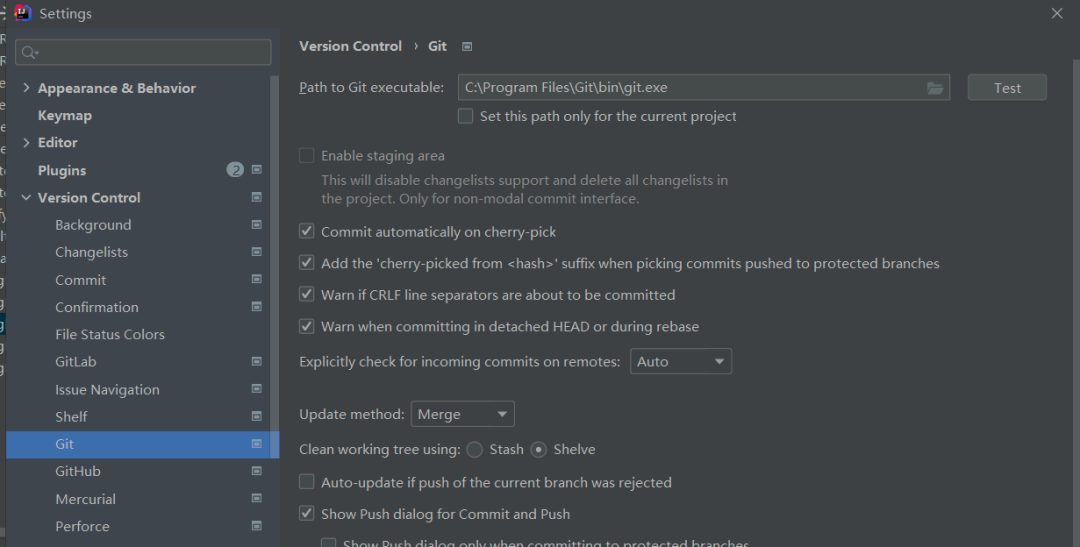Click the folder browse icon in Git path field
Viewport: 1080px width, 547px height.
(x=935, y=88)
